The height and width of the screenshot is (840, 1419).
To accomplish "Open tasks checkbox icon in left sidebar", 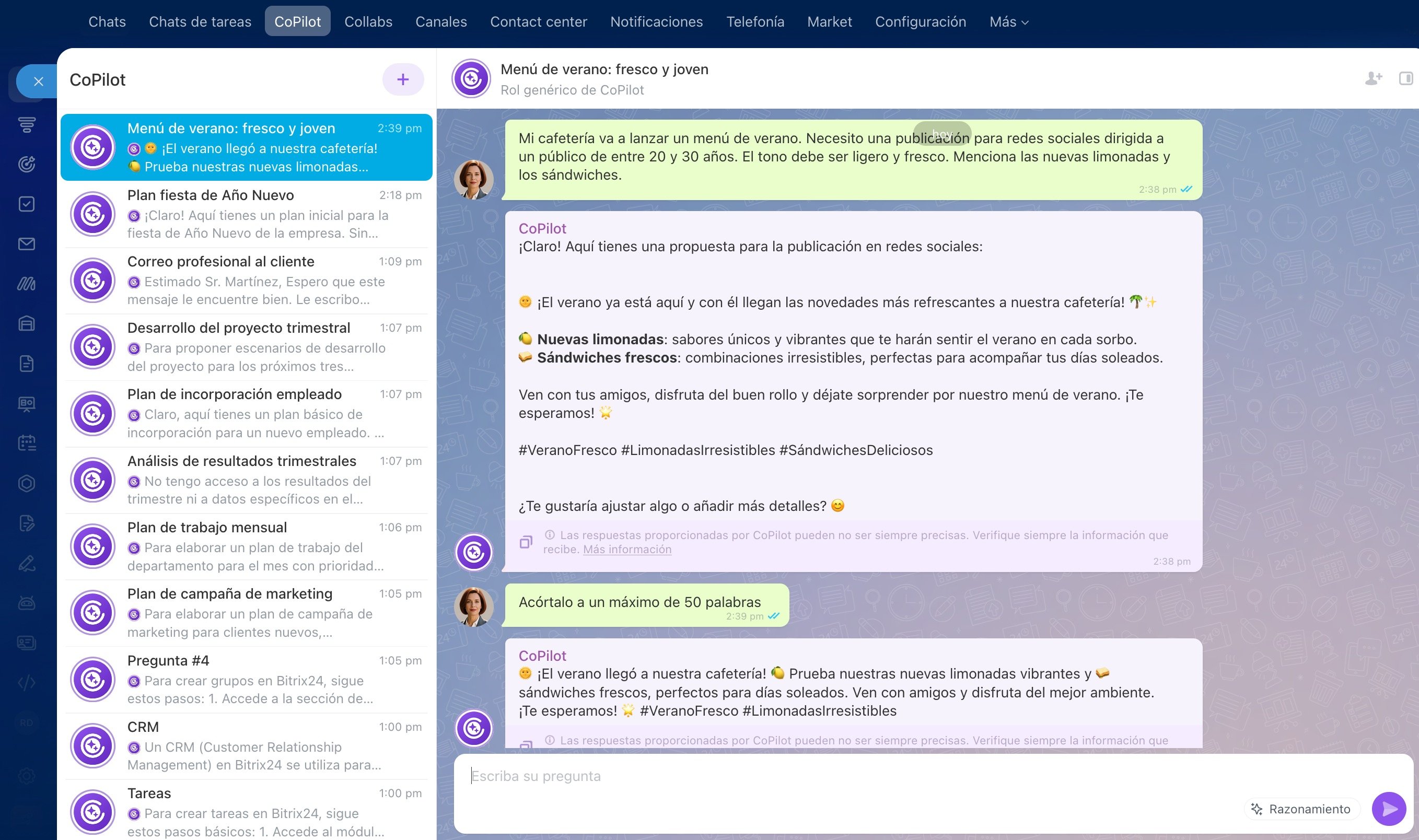I will (27, 204).
